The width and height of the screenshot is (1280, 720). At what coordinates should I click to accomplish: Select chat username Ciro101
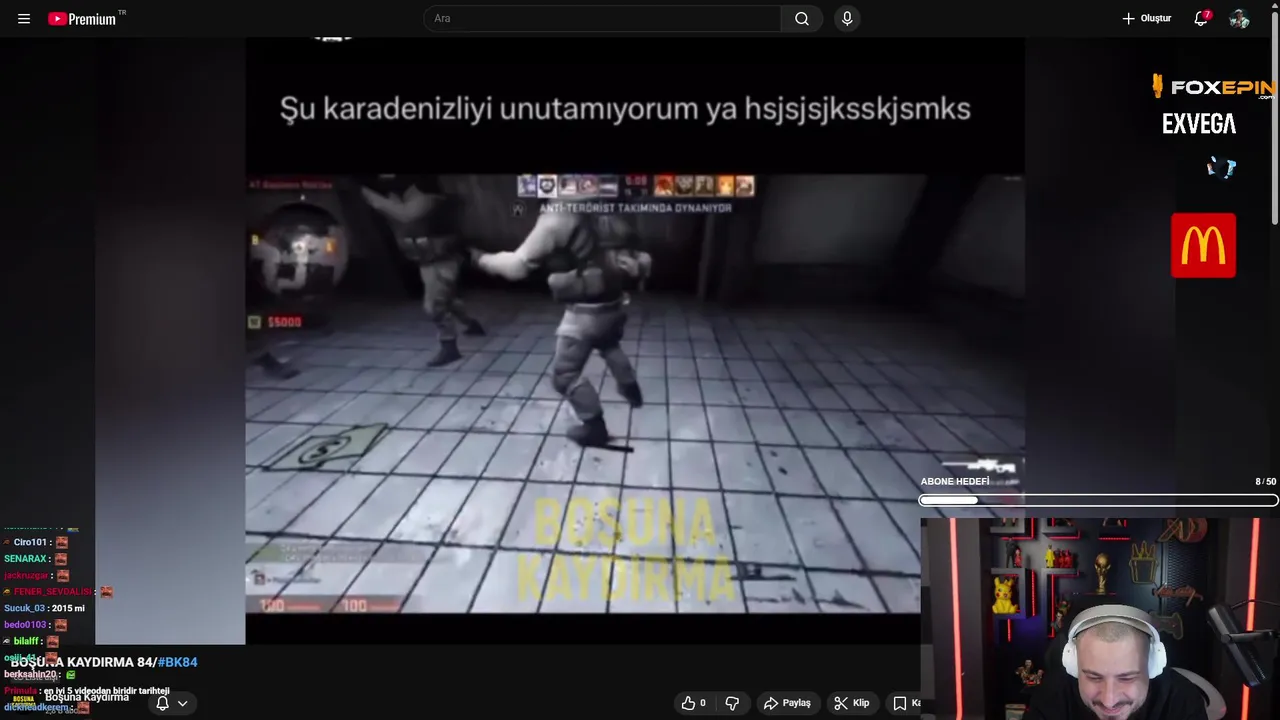31,543
